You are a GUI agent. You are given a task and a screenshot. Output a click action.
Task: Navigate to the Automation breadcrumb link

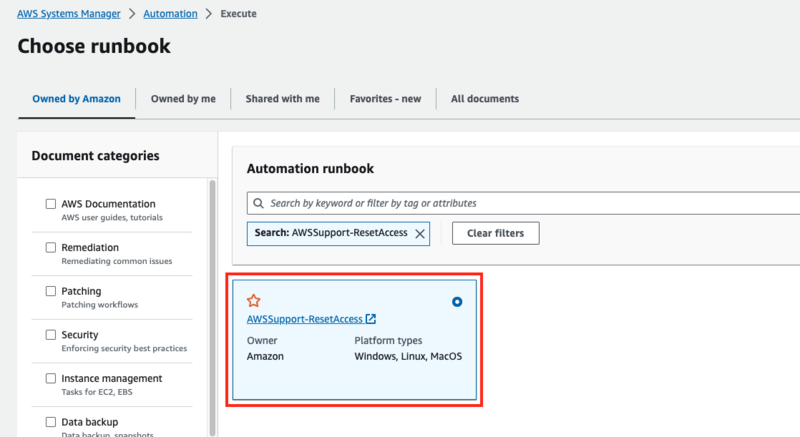coord(170,14)
